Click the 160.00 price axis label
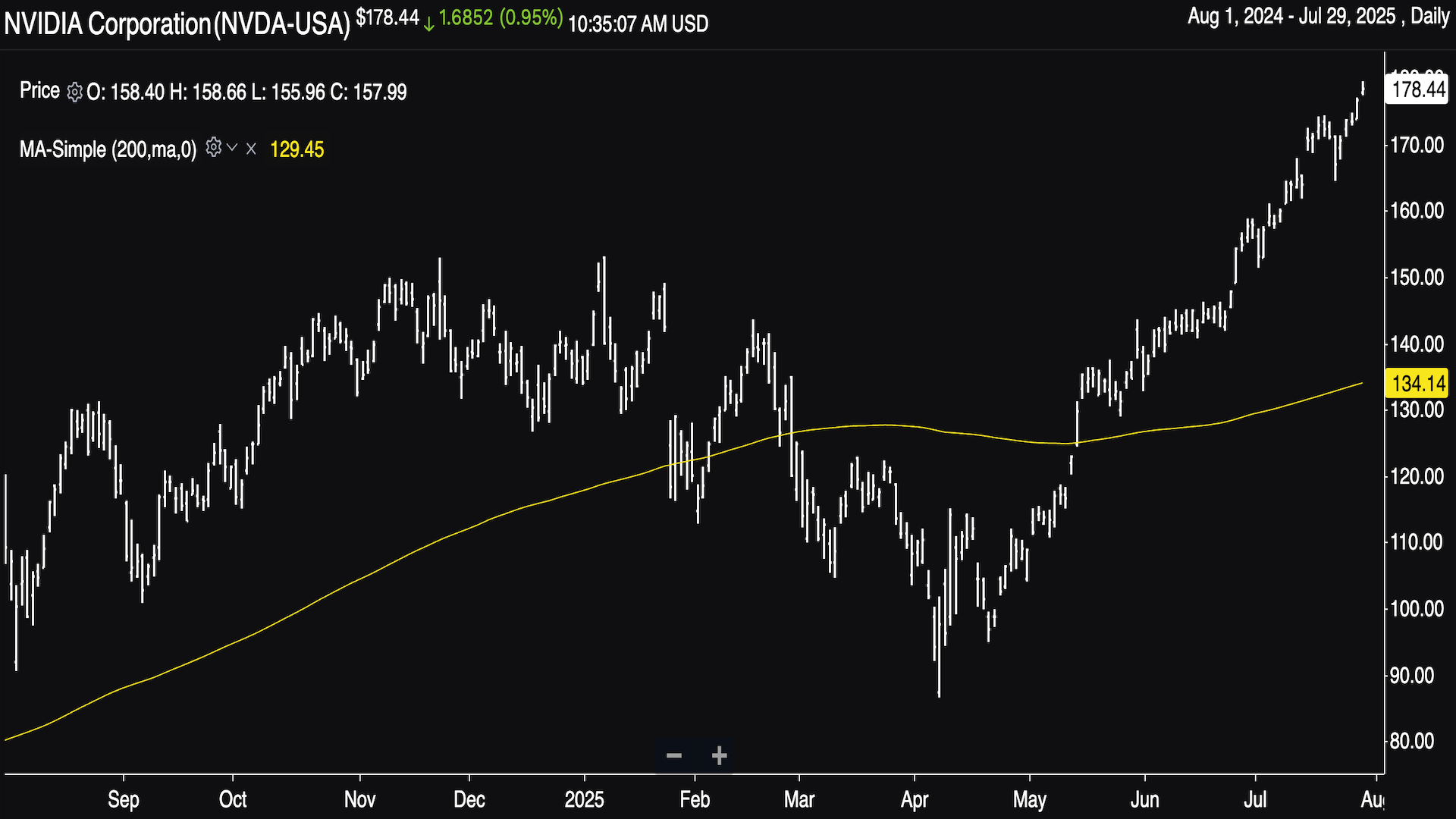Screen dimensions: 1456x819 click(1417, 211)
